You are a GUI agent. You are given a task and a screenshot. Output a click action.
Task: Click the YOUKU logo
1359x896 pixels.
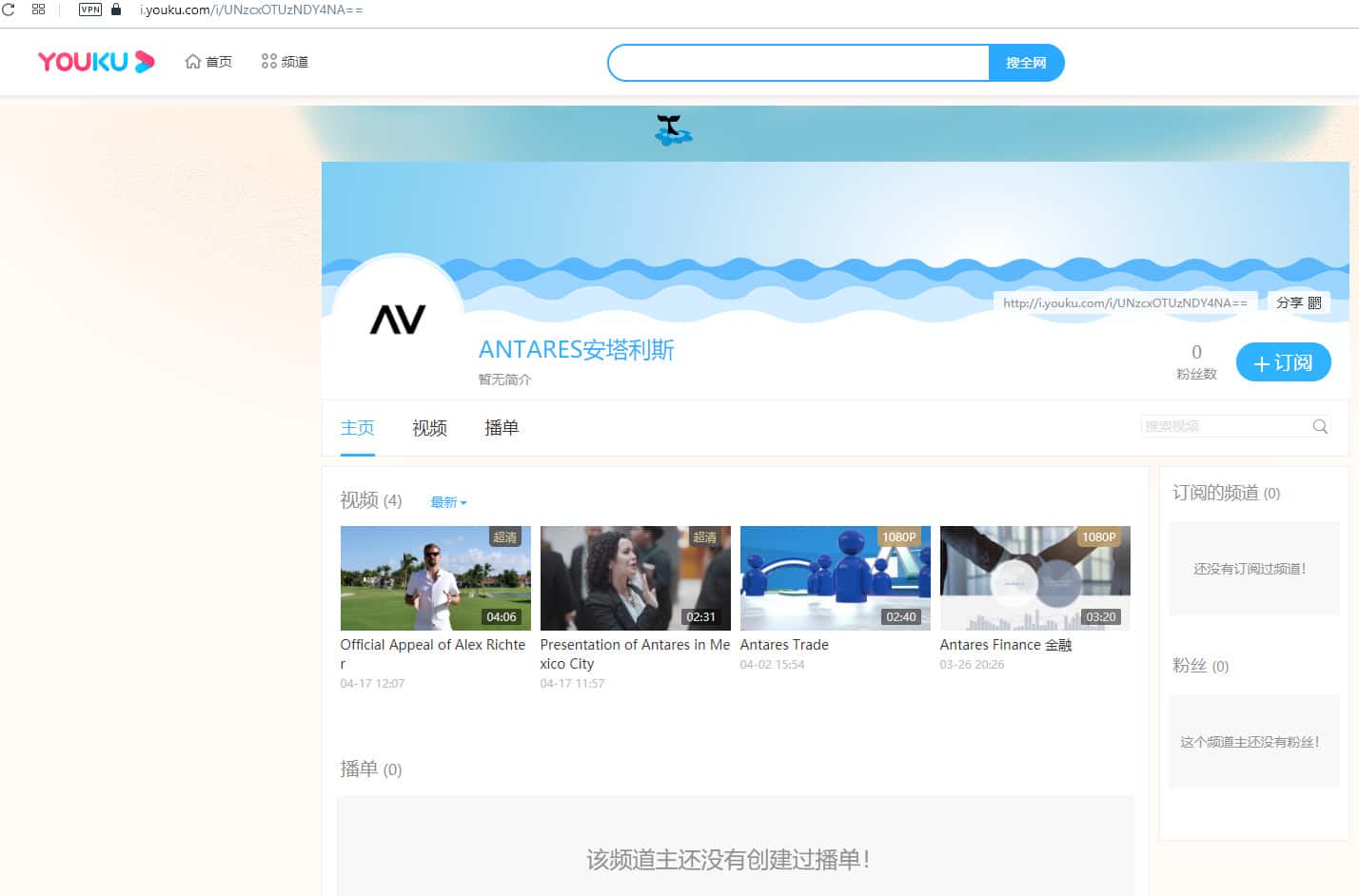coord(96,62)
